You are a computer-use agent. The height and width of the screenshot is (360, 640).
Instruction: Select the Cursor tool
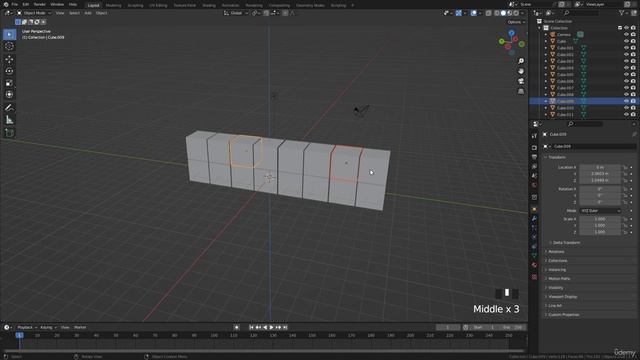click(9, 46)
